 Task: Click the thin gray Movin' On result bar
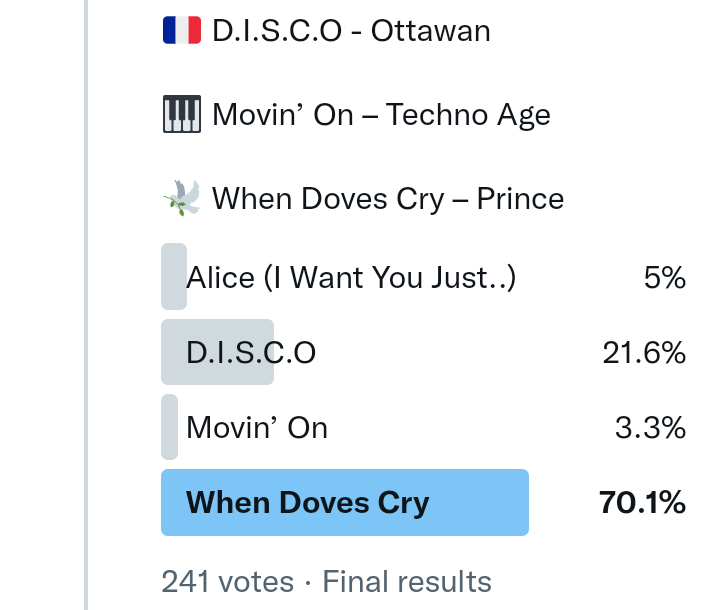pyautogui.click(x=170, y=428)
